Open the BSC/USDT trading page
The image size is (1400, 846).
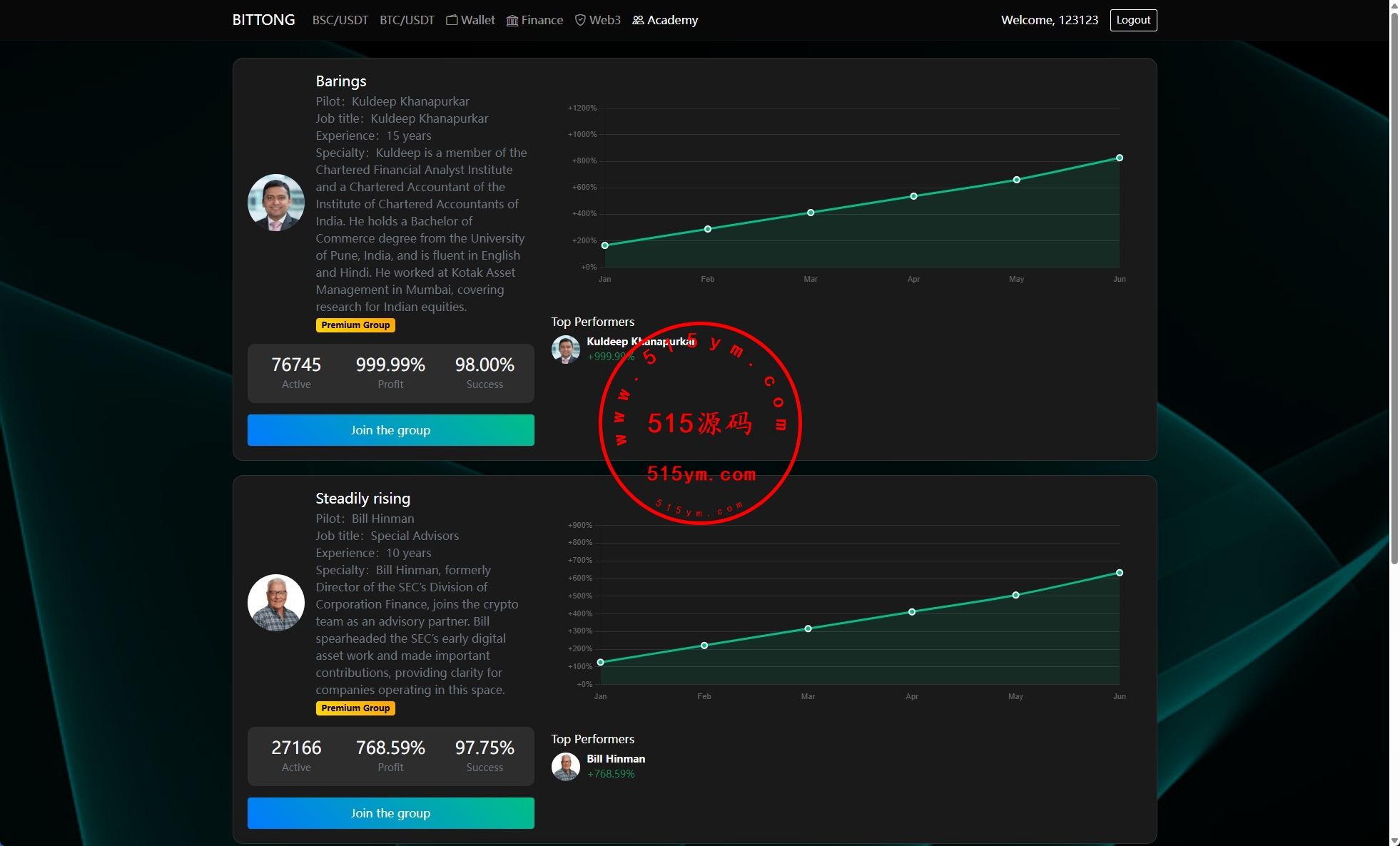pyautogui.click(x=340, y=20)
